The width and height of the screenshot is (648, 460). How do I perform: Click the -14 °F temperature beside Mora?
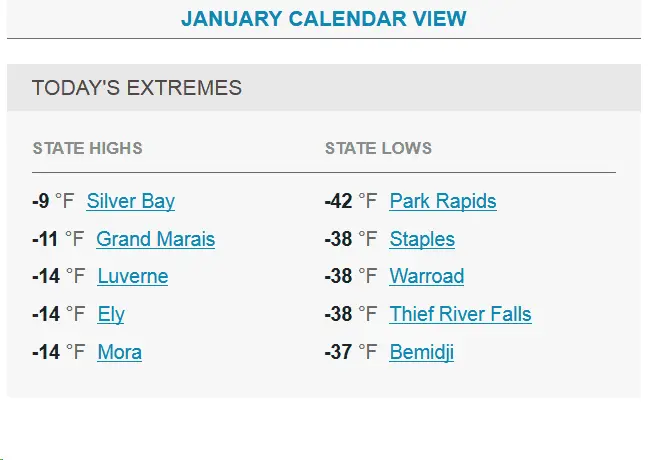click(x=58, y=352)
